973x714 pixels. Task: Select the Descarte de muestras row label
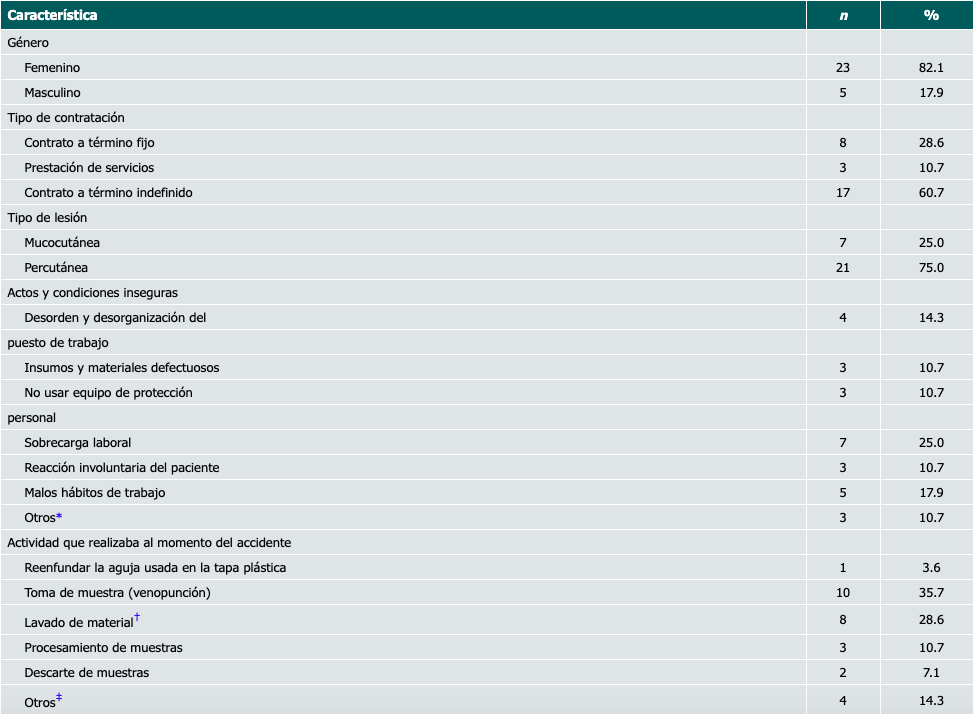point(87,673)
